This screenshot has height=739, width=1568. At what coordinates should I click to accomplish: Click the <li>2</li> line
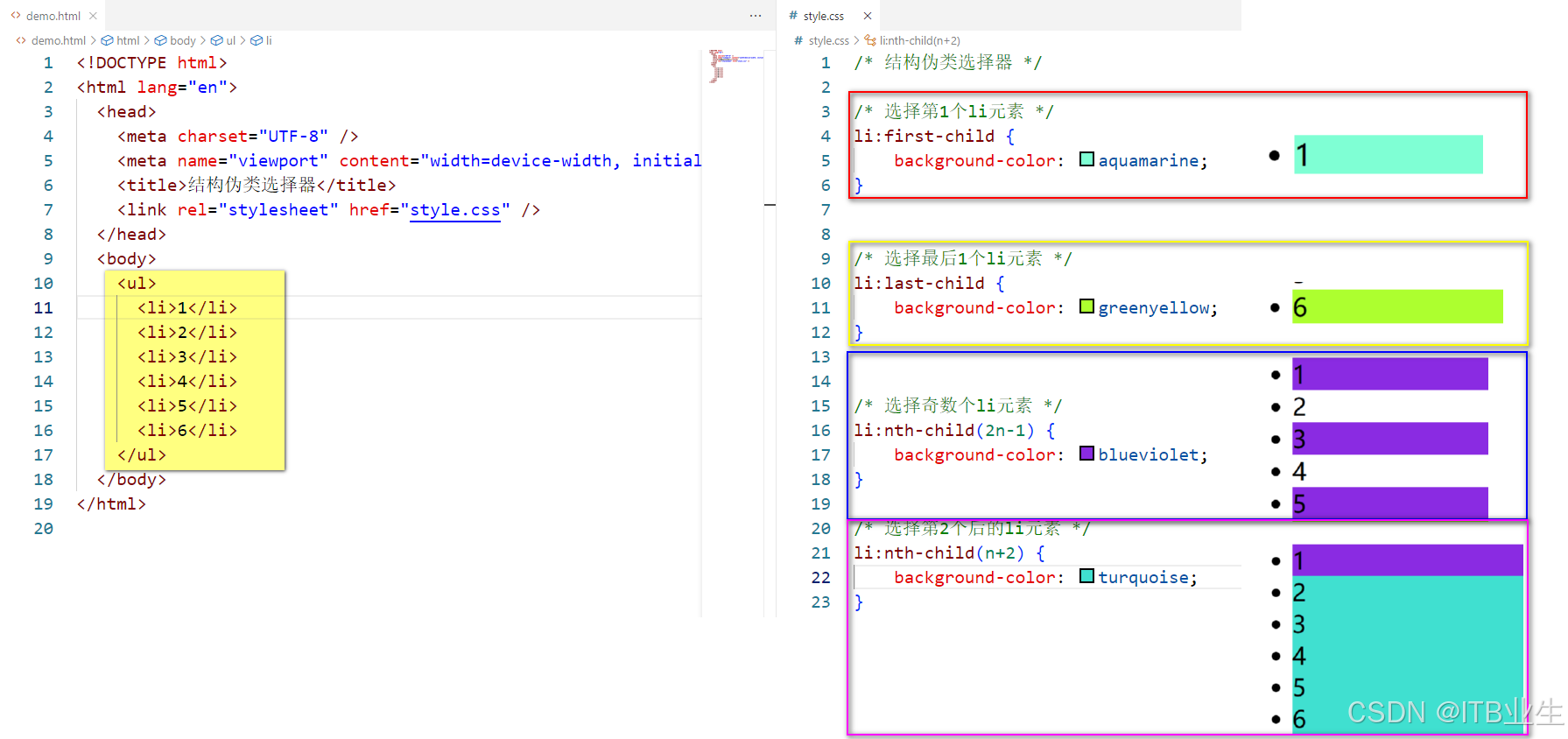(187, 333)
